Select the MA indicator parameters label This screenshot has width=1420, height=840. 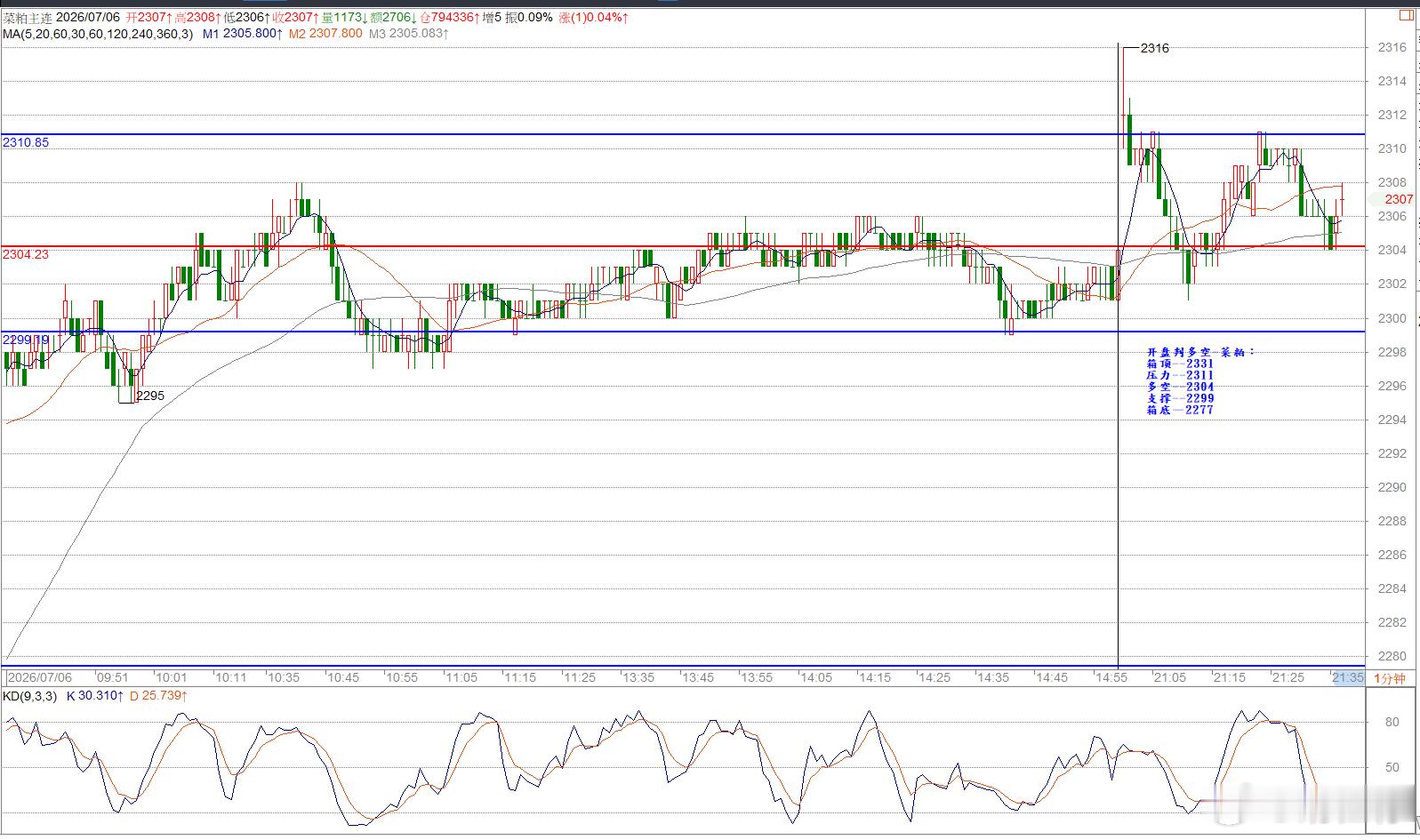coord(97,34)
